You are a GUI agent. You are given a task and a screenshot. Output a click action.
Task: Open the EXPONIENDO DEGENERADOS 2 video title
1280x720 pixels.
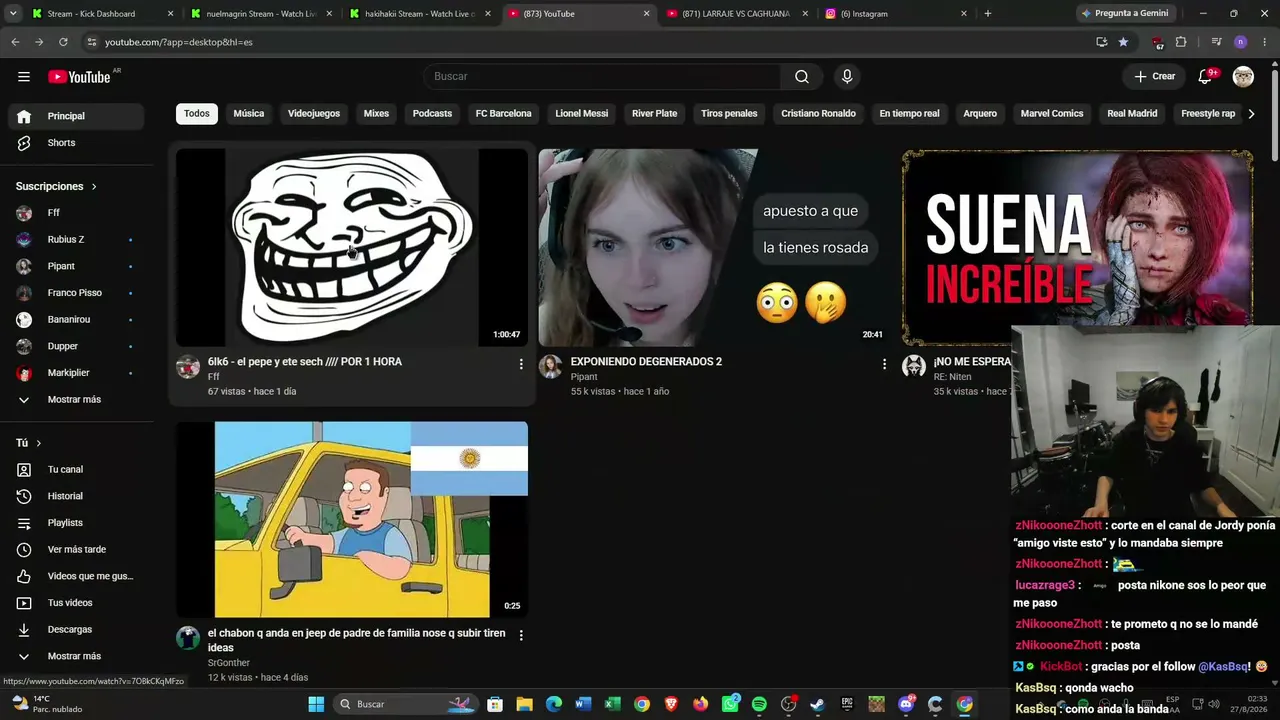click(x=646, y=362)
